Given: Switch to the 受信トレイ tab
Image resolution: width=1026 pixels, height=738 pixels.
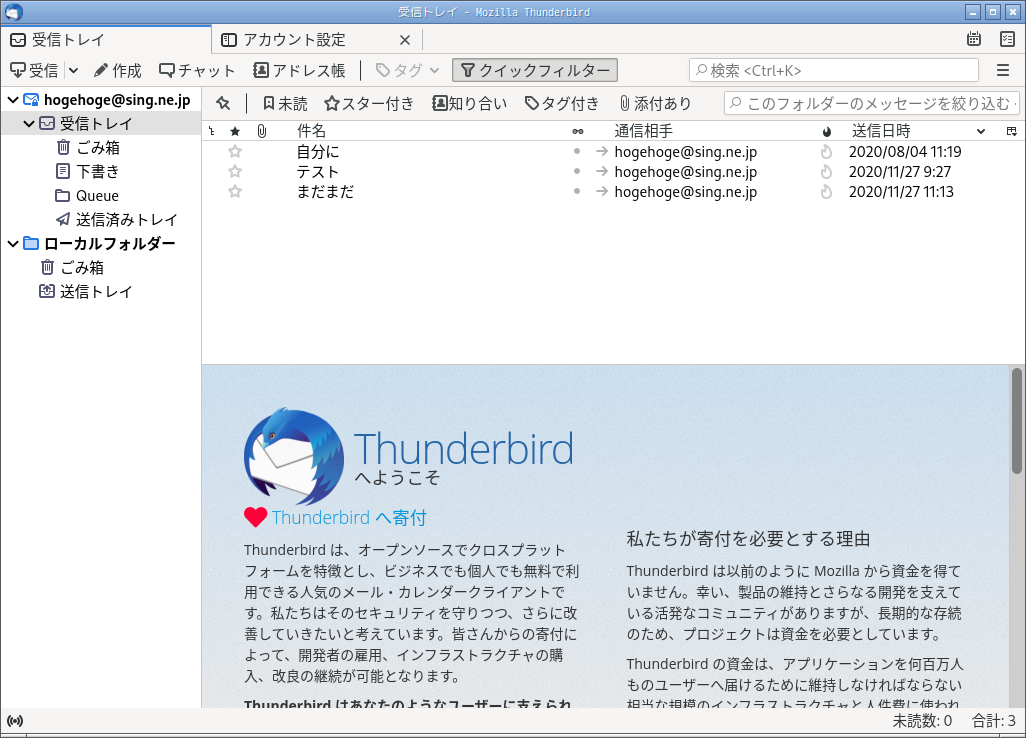Looking at the screenshot, I should click(106, 39).
